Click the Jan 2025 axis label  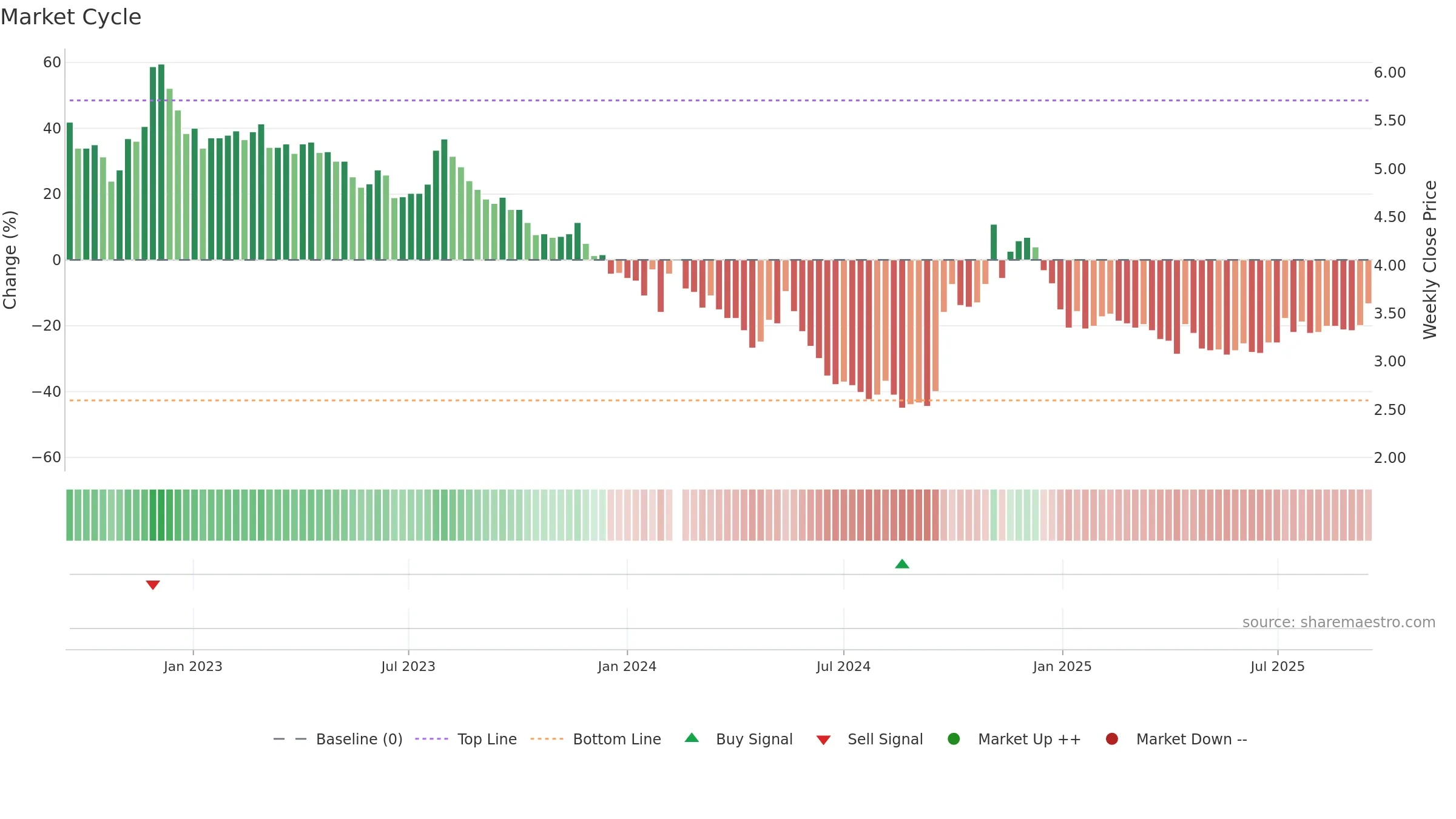coord(1062,667)
